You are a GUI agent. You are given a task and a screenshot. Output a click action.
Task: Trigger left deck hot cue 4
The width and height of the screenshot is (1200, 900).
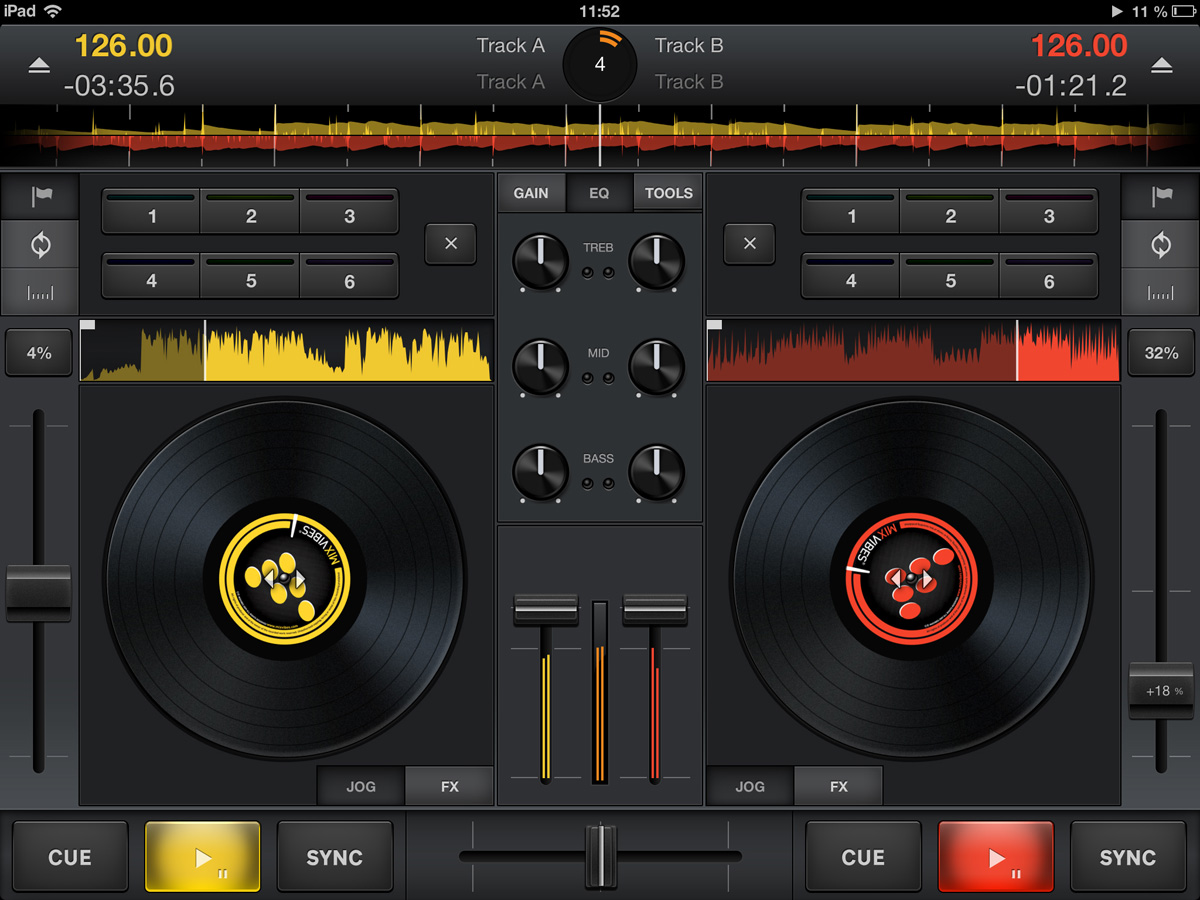tap(151, 277)
